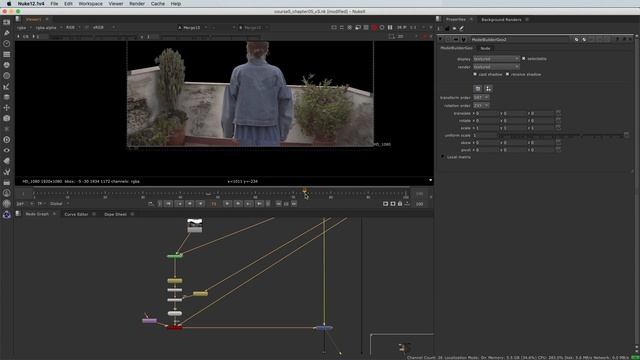Viewport: 640px width, 360px height.
Task: Toggle the receive shadow checkbox
Action: 507,74
